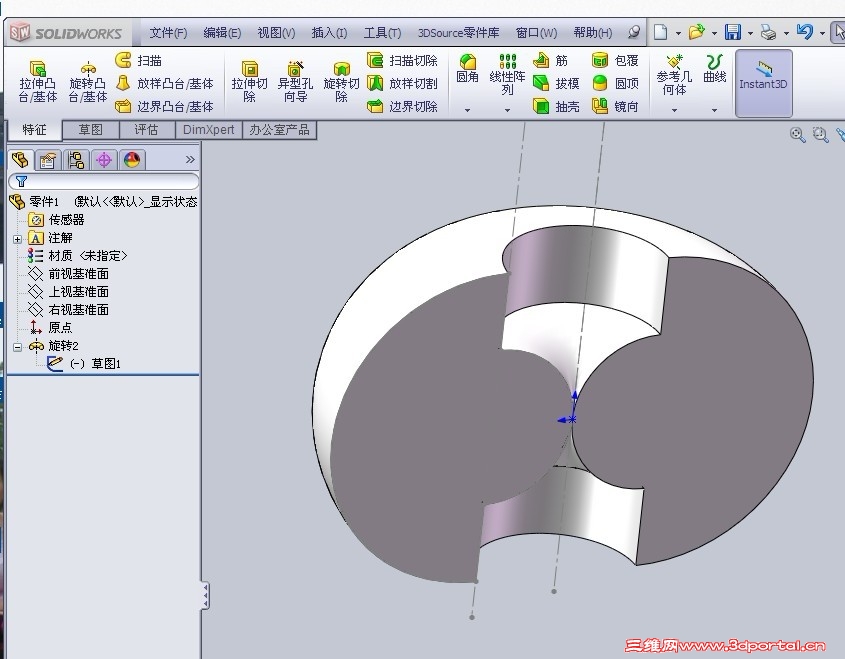Image resolution: width=845 pixels, height=659 pixels.
Task: Open the ConfigurationManager tab icon
Action: click(x=76, y=160)
